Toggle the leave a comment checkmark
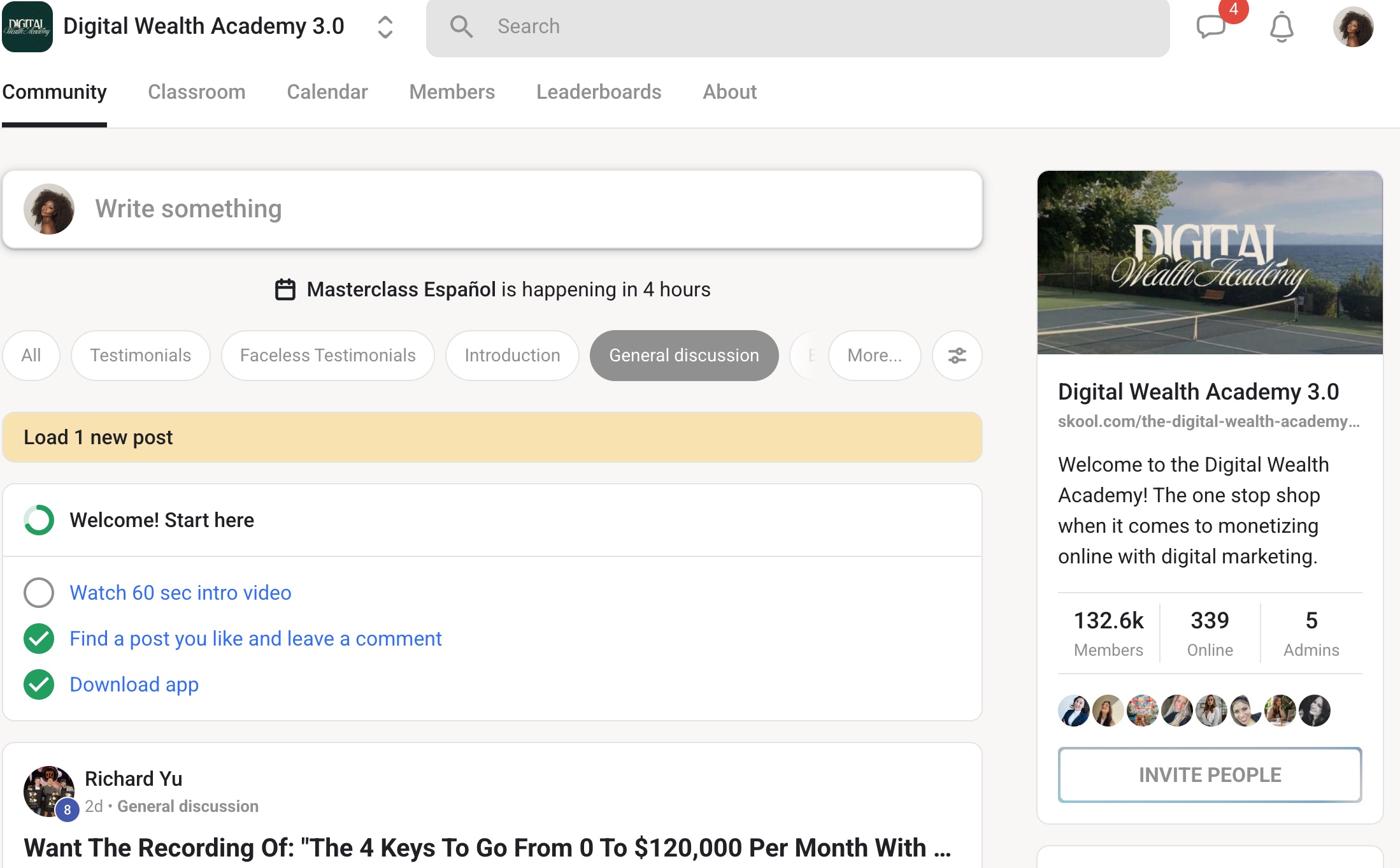This screenshot has width=1400, height=868. click(39, 639)
